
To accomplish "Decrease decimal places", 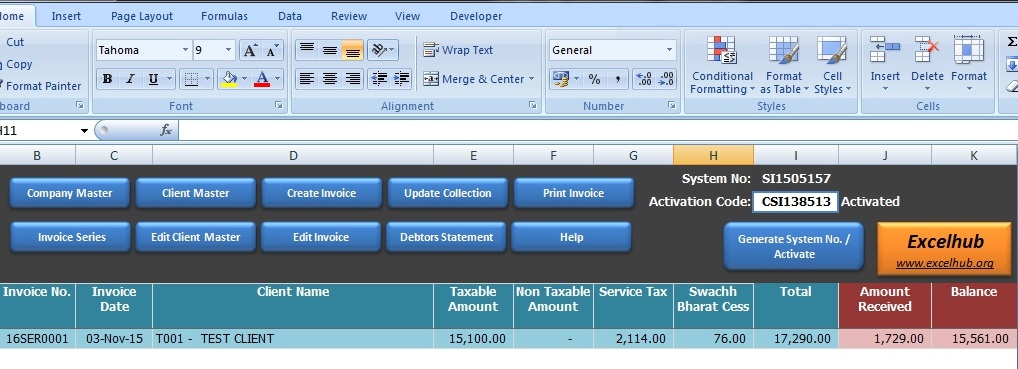I will tap(666, 79).
